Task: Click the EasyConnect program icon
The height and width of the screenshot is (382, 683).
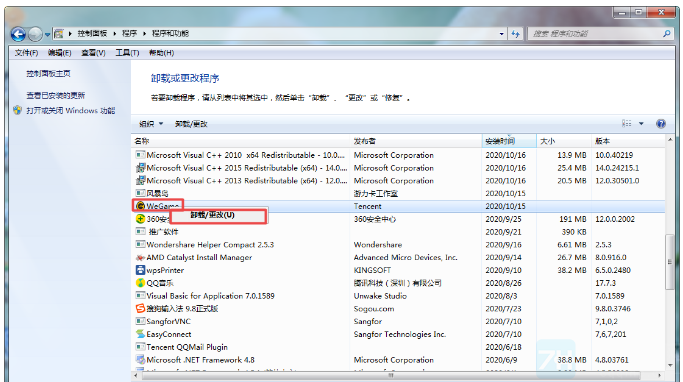Action: (140, 334)
